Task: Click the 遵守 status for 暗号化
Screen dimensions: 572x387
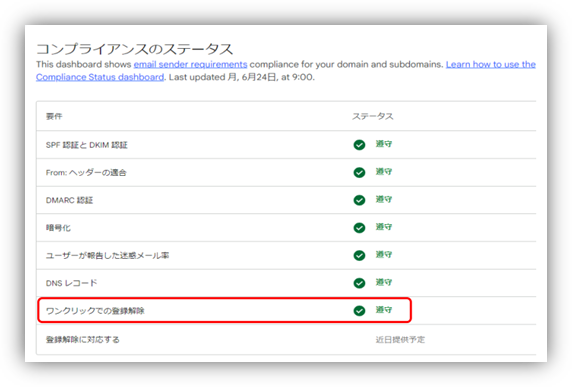Action: click(x=384, y=227)
